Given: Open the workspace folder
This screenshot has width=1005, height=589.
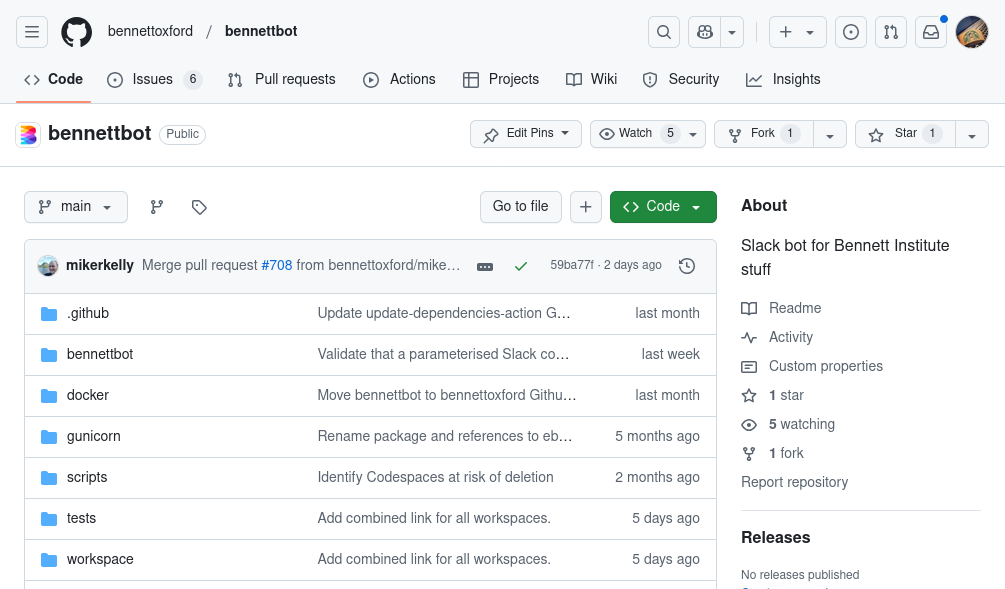Looking at the screenshot, I should [100, 560].
